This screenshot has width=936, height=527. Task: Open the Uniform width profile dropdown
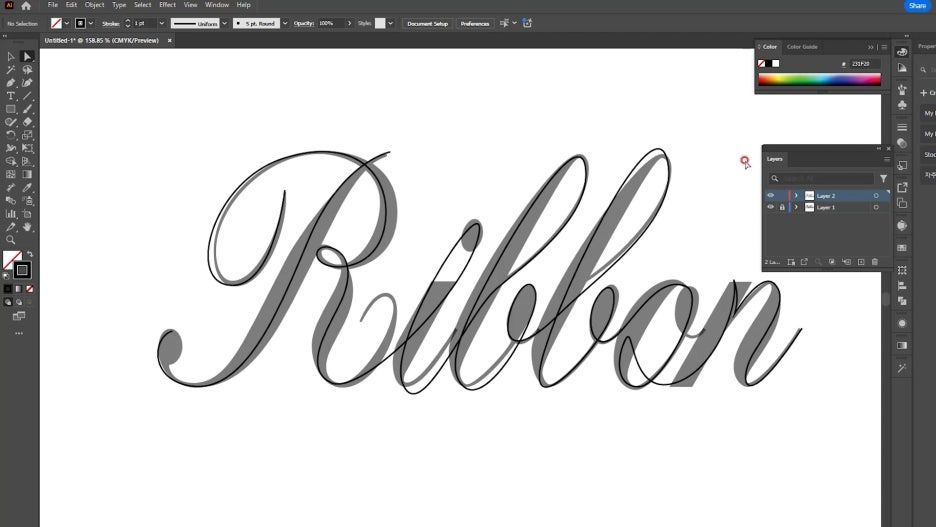[x=224, y=23]
